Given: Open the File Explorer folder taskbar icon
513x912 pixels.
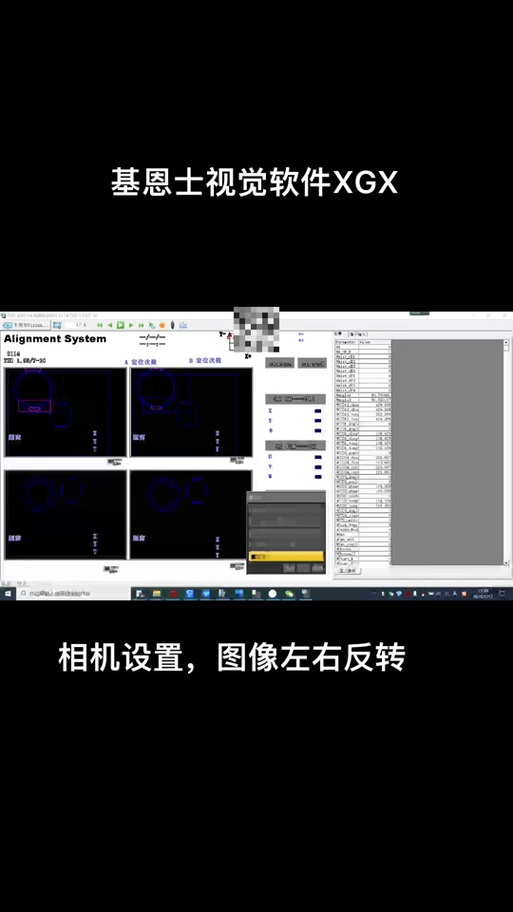Looking at the screenshot, I should tap(156, 593).
